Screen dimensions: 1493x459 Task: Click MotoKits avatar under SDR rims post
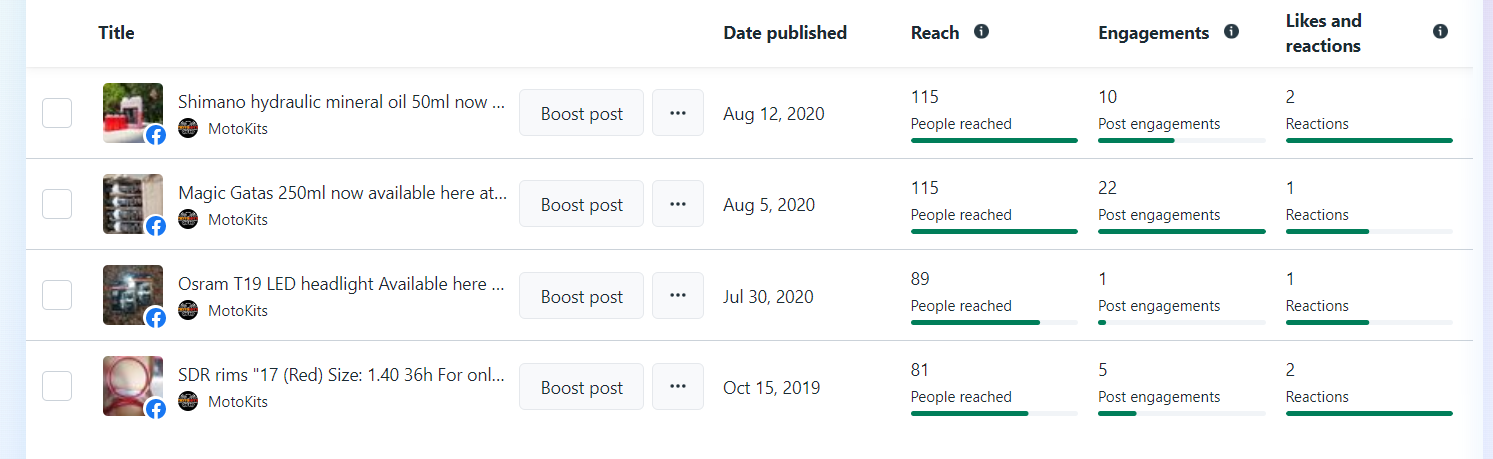click(x=188, y=401)
